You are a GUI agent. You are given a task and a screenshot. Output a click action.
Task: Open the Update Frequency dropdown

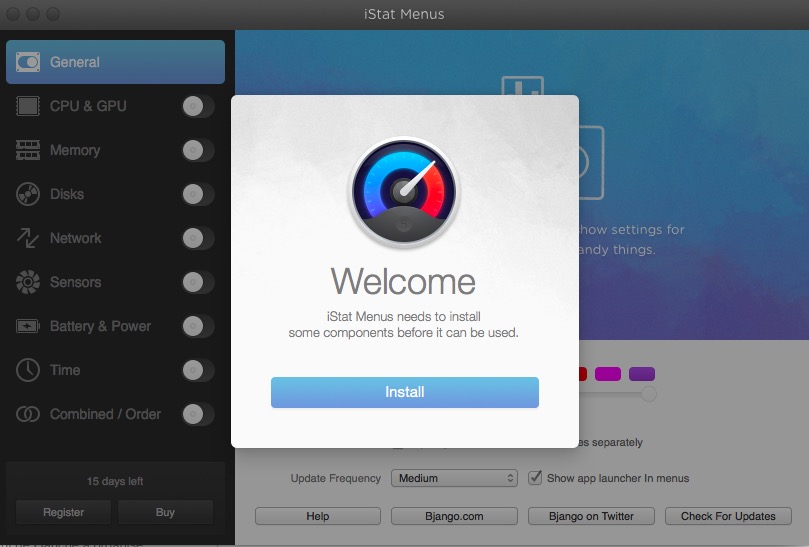(x=454, y=478)
